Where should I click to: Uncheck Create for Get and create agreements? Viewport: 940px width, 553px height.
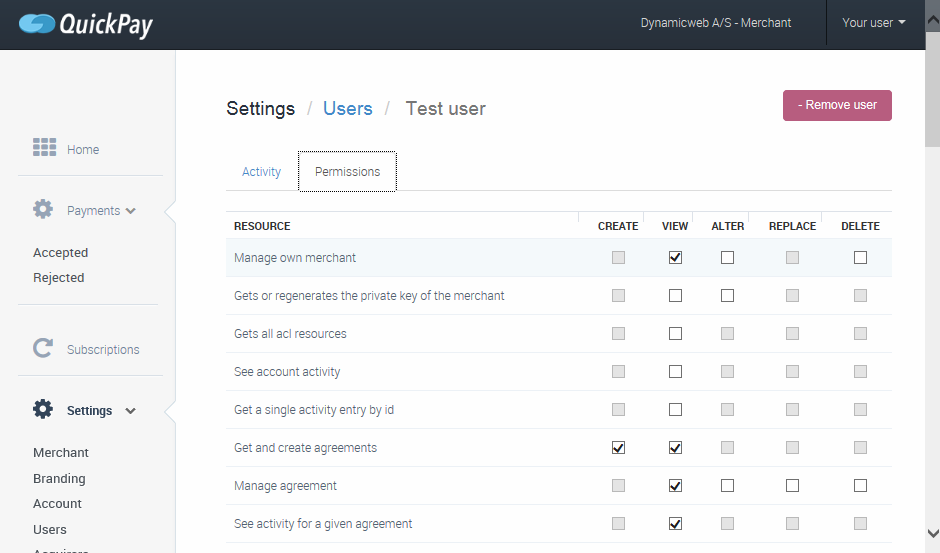pyautogui.click(x=618, y=448)
